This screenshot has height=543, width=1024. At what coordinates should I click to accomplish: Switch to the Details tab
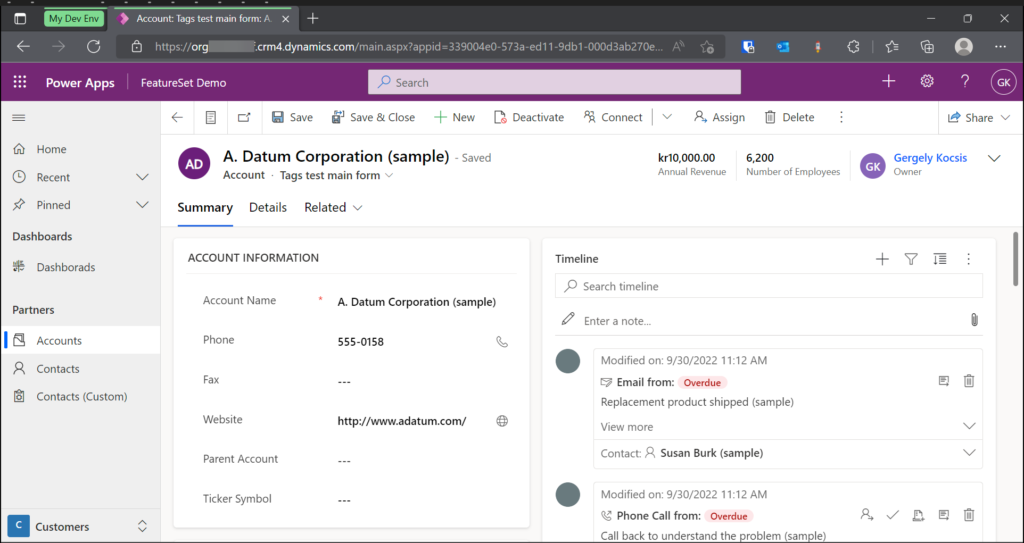coord(268,208)
